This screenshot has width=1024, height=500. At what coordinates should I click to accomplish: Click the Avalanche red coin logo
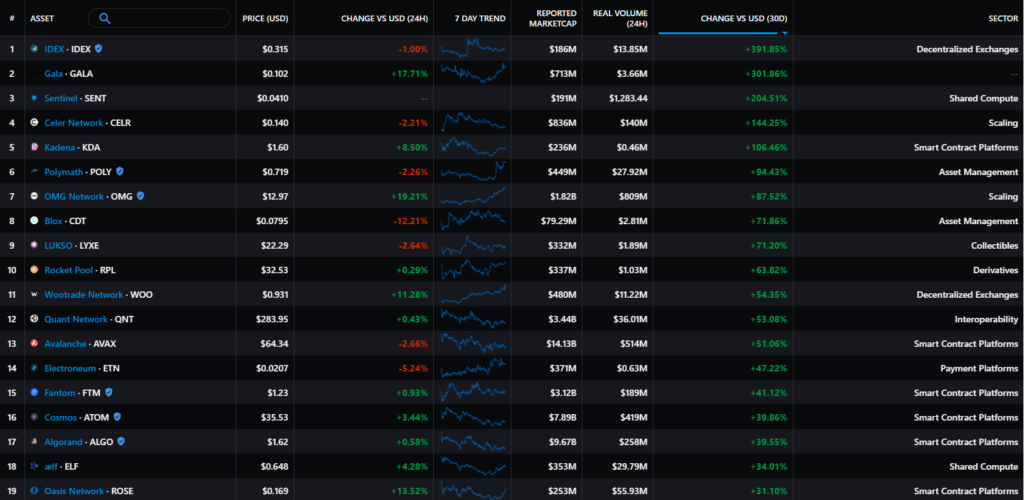pyautogui.click(x=34, y=343)
